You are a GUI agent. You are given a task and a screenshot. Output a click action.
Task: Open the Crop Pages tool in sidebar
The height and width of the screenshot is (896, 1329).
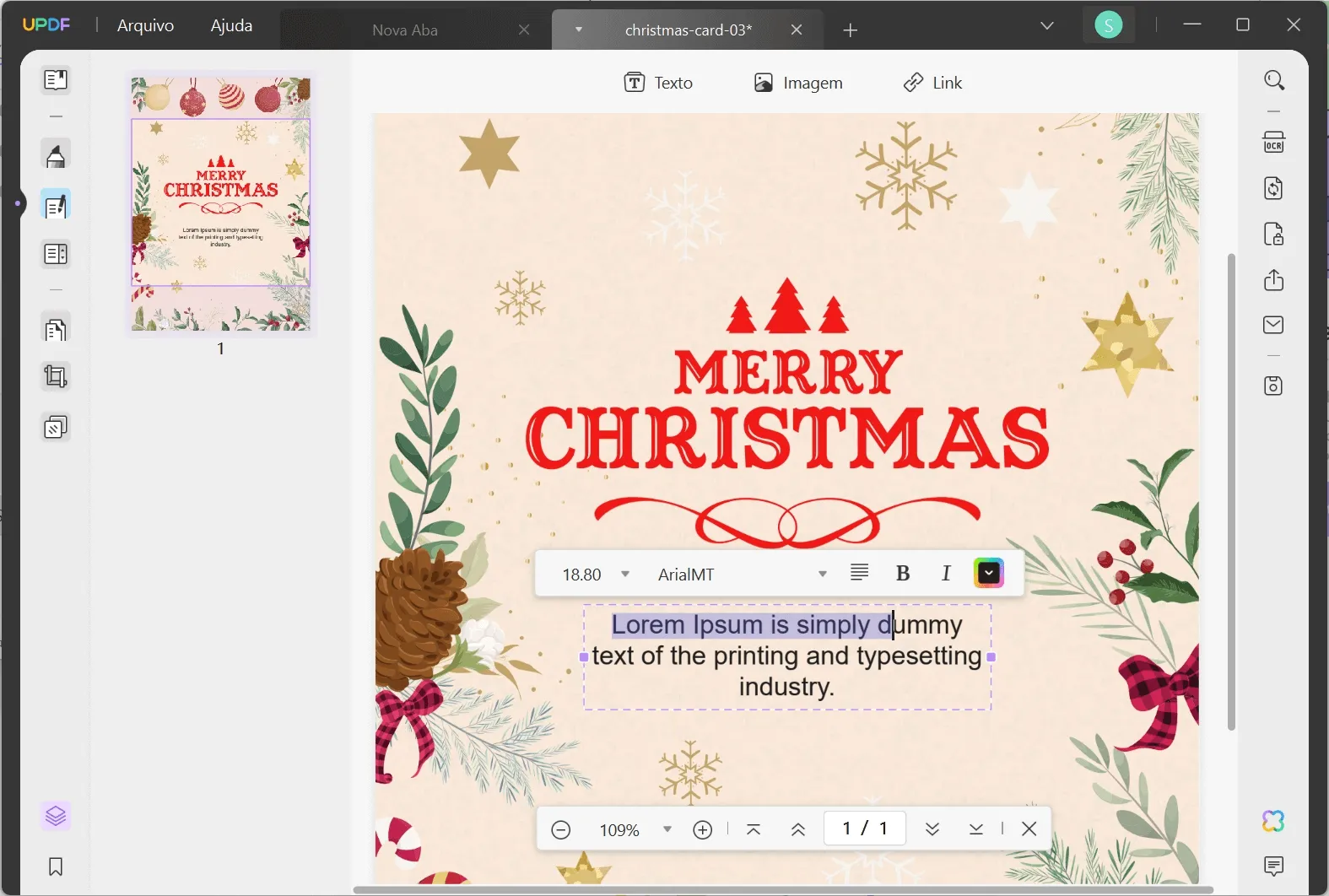coord(56,376)
